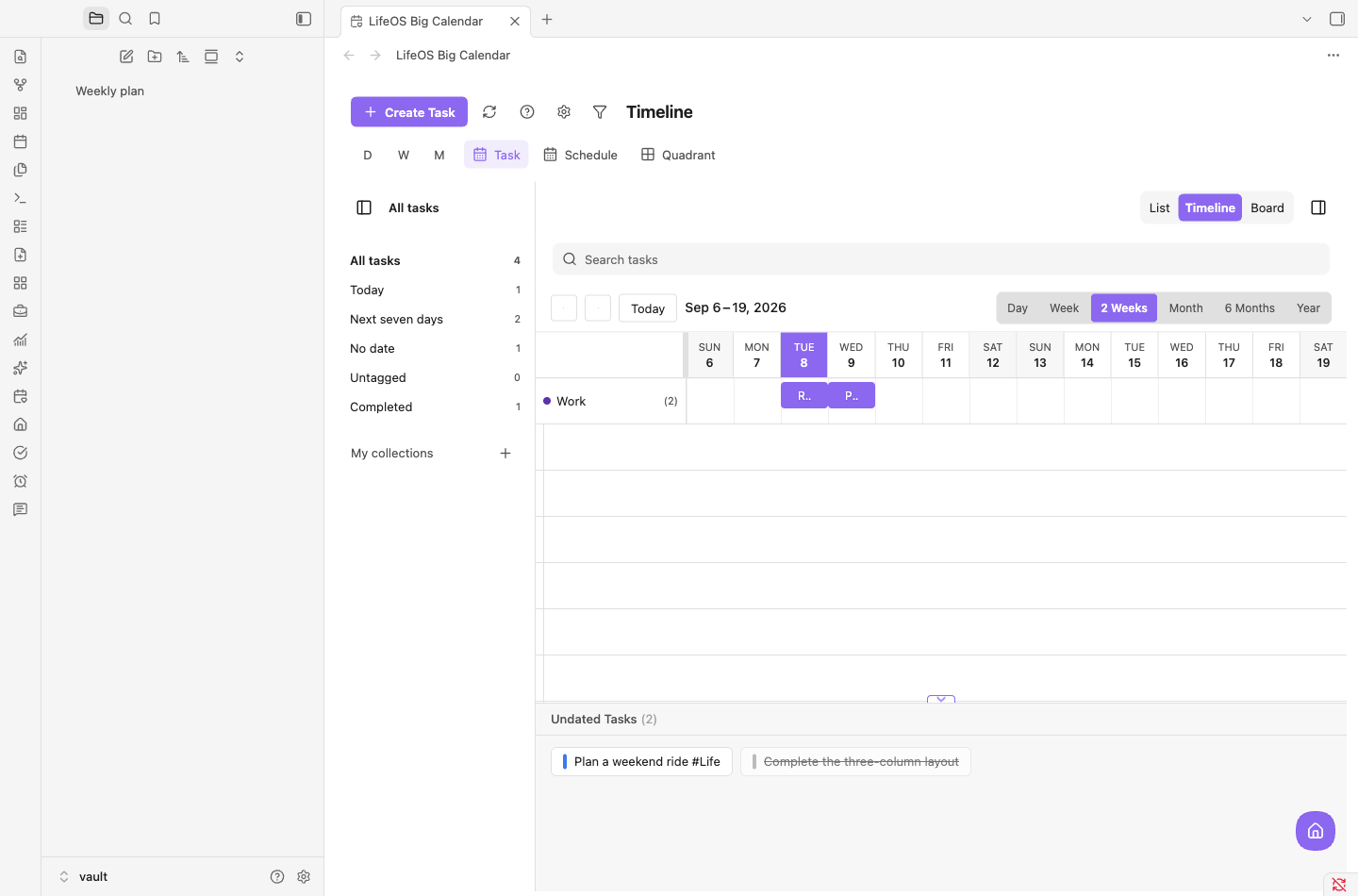Switch timeline scale to 6 Months
Screen dimensions: 1358x896
point(1250,308)
